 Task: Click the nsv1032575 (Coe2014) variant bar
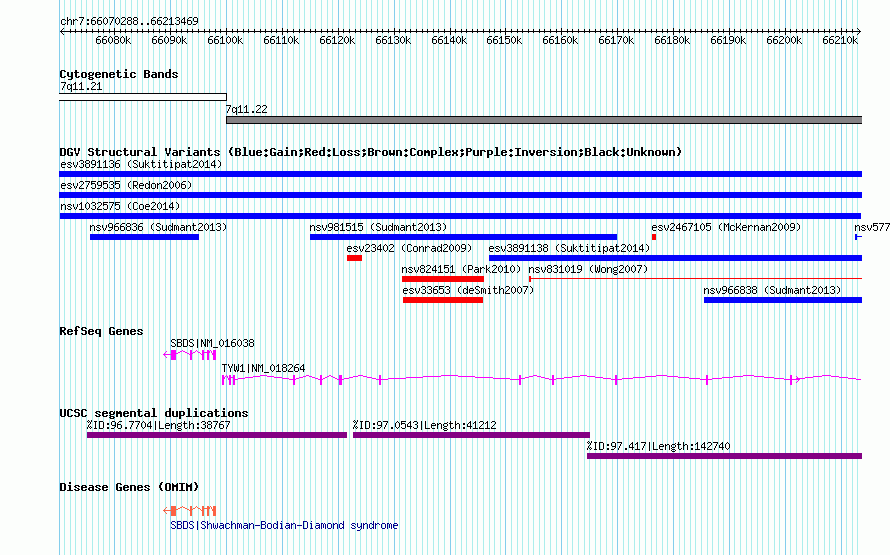coord(460,216)
